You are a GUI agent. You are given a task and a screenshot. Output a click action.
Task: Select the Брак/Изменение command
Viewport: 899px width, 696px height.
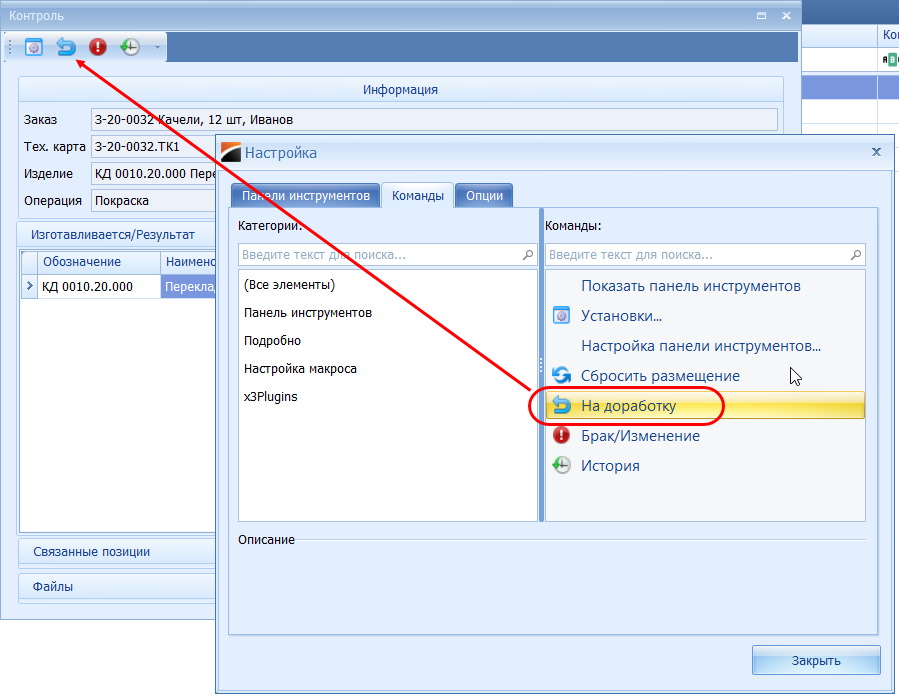tap(640, 436)
